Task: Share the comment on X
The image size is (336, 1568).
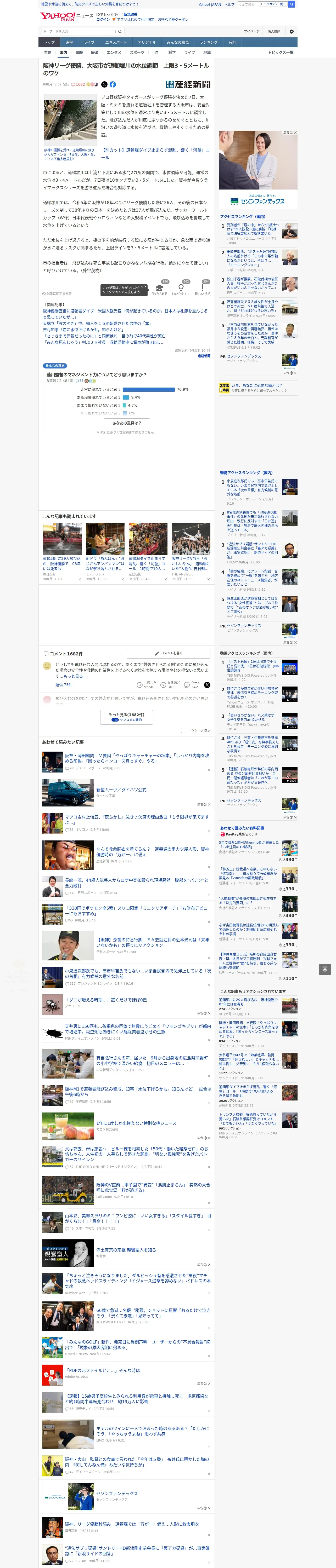Action: (207, 685)
